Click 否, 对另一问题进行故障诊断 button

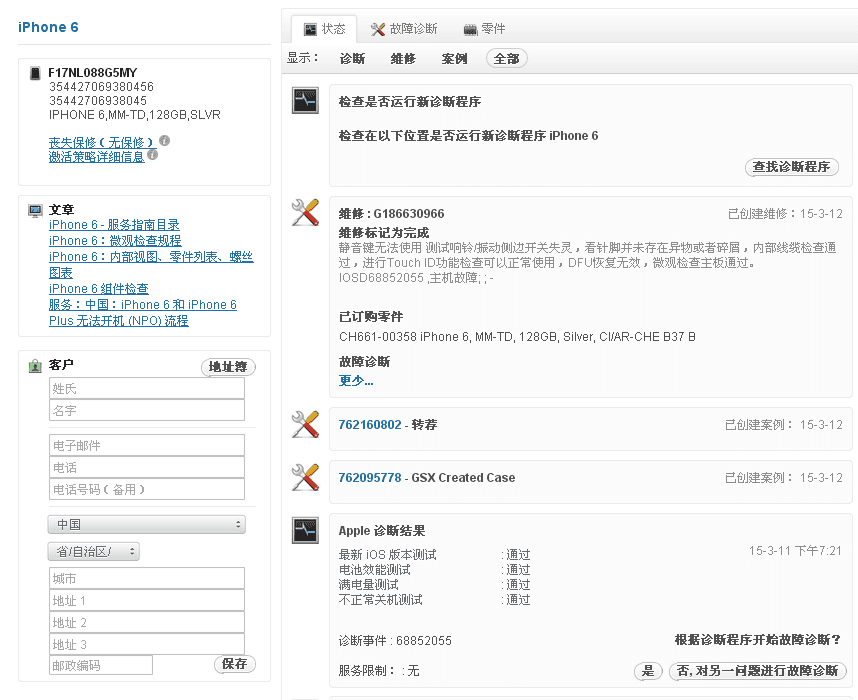coord(757,670)
